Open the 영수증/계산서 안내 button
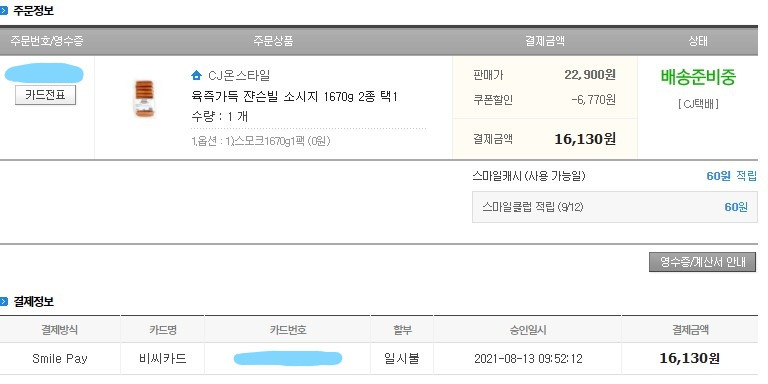768x384 pixels. pos(702,262)
